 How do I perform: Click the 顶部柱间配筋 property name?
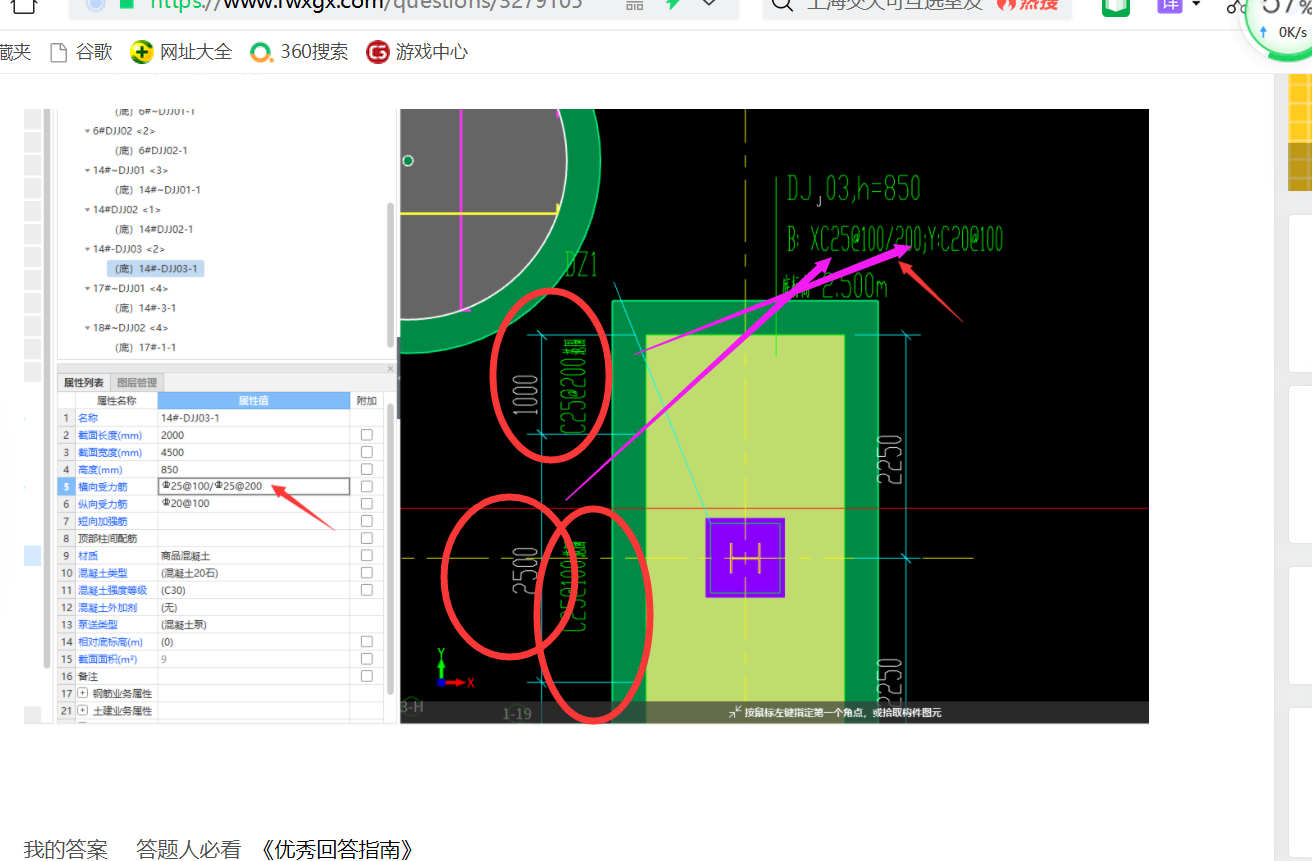[109, 538]
